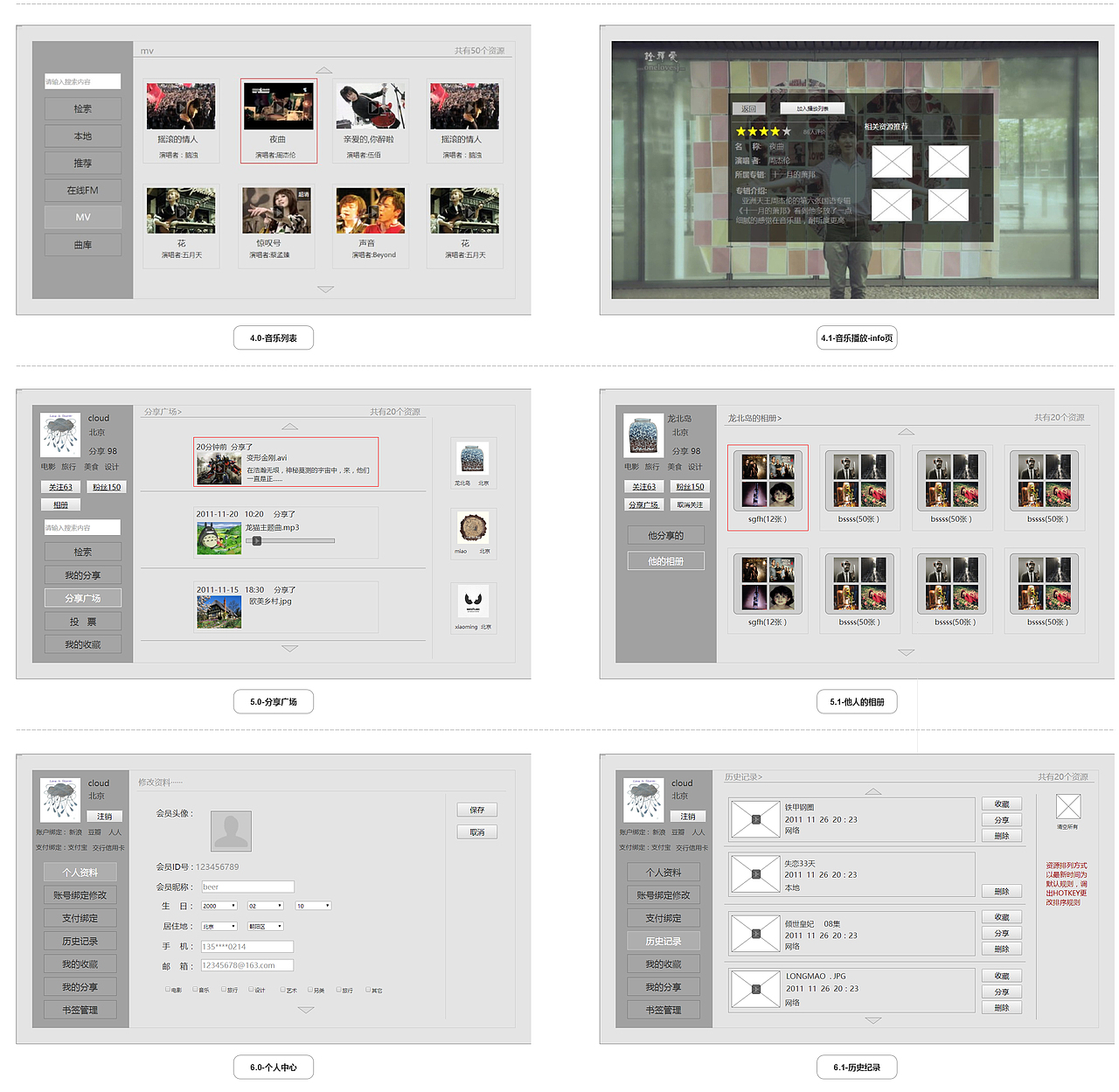Click the member avatar placeholder next to 会员头像
1119x1092 pixels.
point(231,831)
